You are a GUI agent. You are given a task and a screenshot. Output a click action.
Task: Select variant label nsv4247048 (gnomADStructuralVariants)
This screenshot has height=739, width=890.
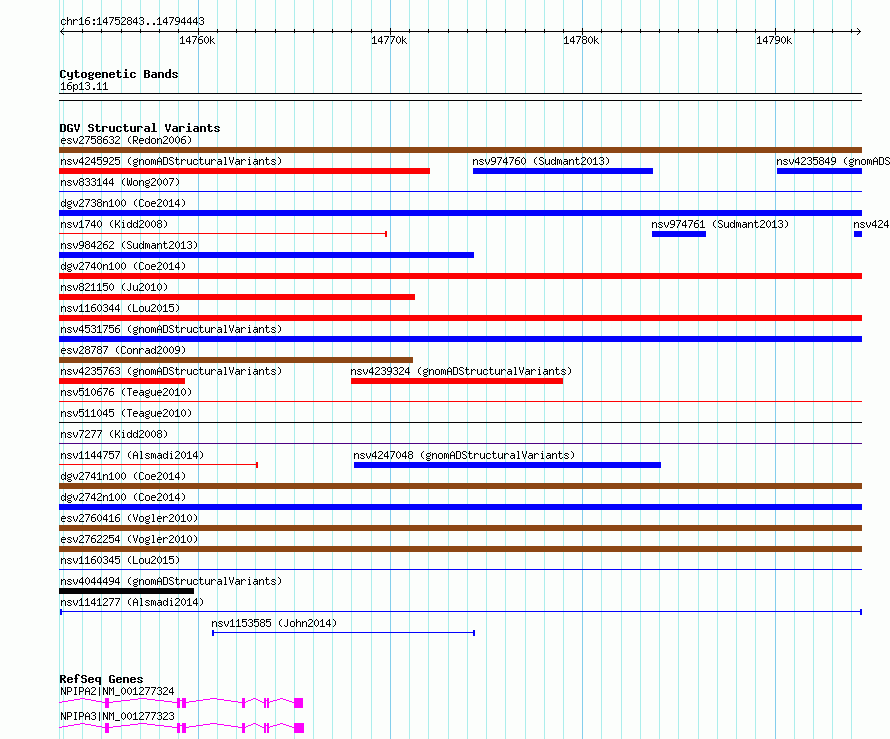tap(464, 455)
